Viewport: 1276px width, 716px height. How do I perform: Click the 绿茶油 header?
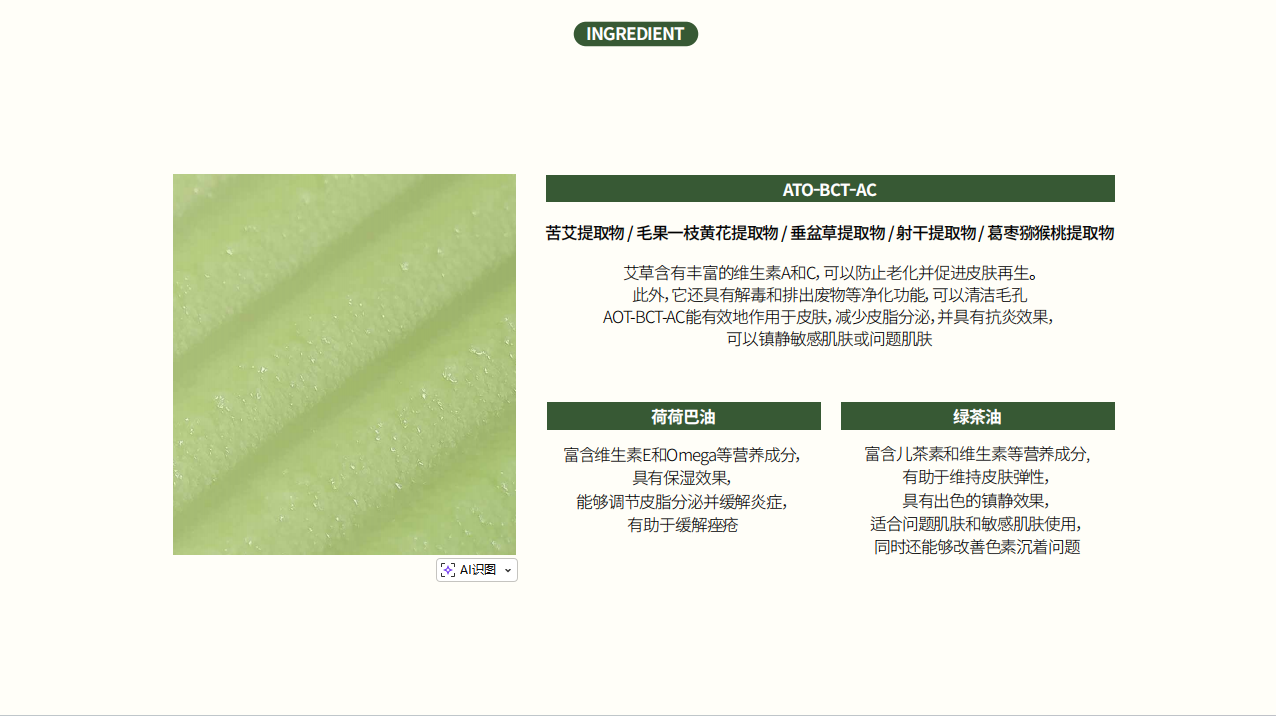[x=978, y=416]
